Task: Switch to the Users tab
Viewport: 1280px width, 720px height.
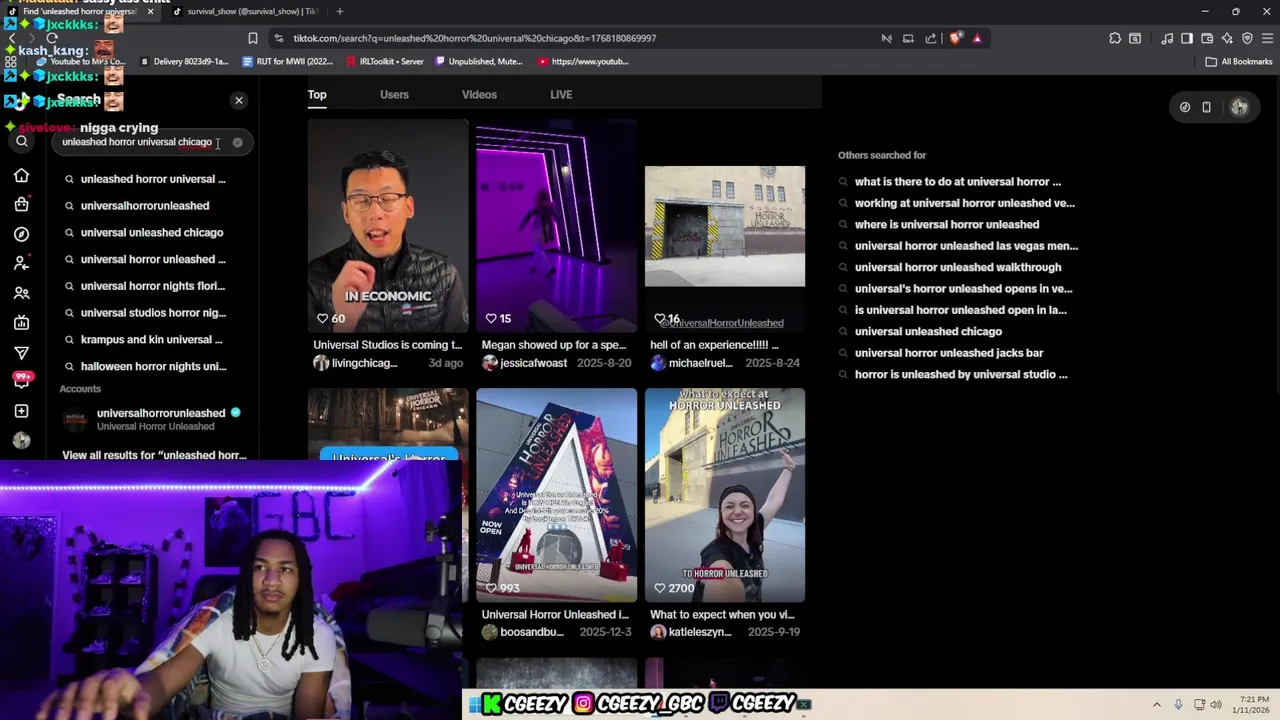Action: click(x=394, y=94)
